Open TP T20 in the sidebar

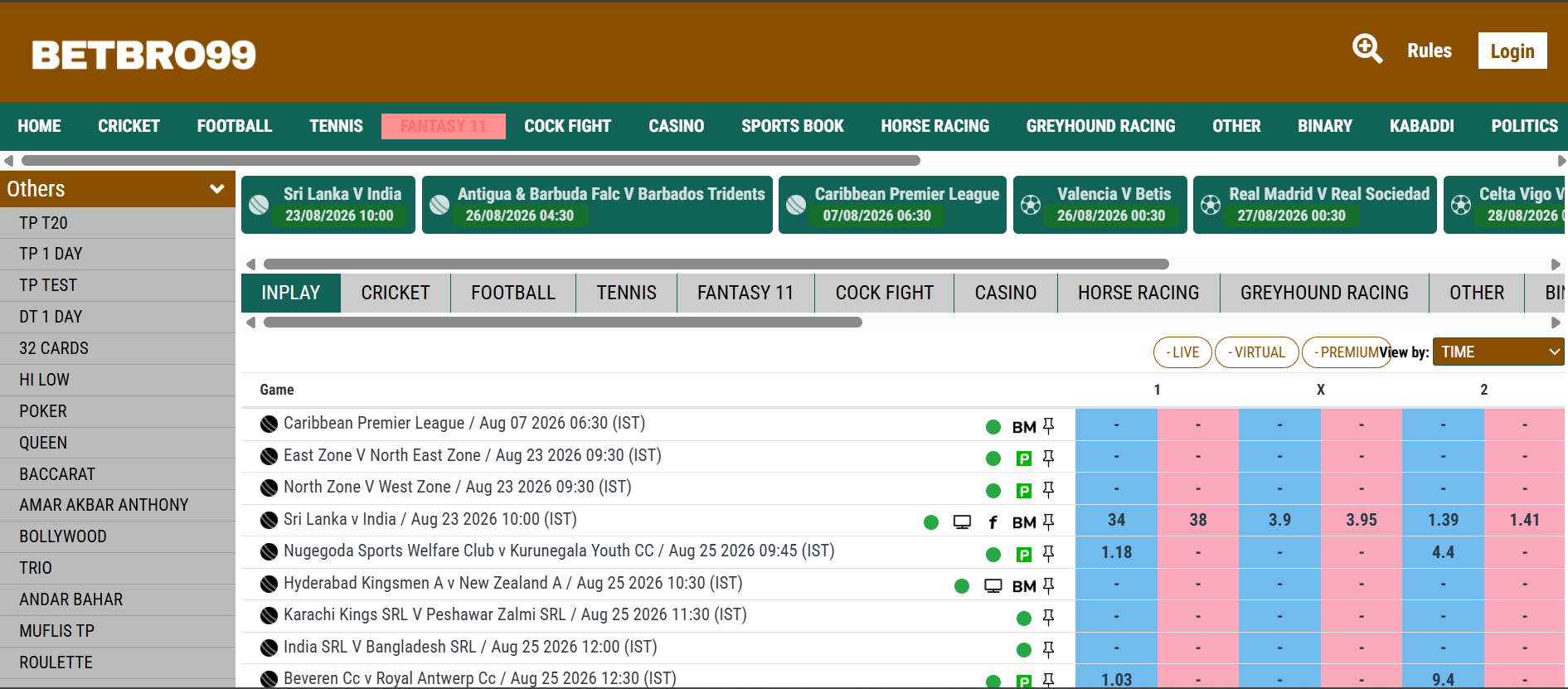tap(118, 223)
